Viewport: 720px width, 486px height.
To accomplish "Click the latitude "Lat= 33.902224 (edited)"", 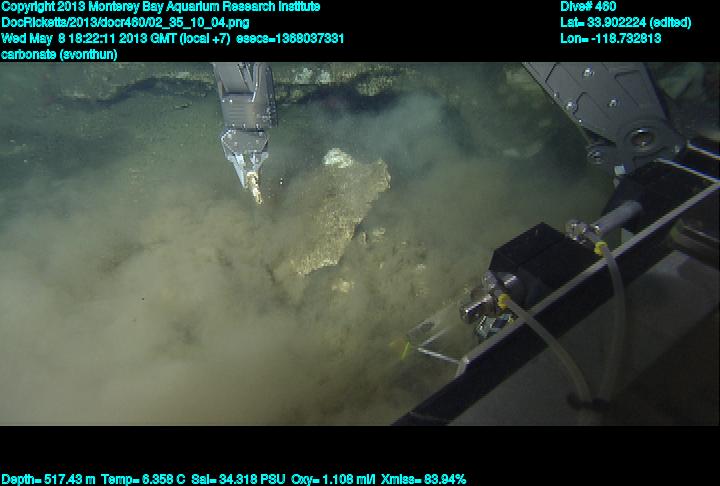I will tap(626, 23).
